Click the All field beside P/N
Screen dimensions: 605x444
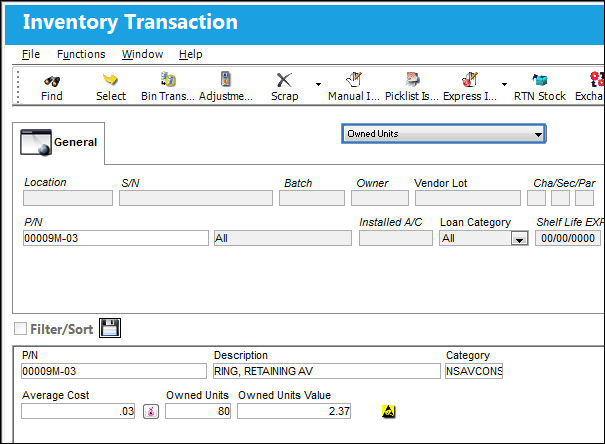pos(283,238)
